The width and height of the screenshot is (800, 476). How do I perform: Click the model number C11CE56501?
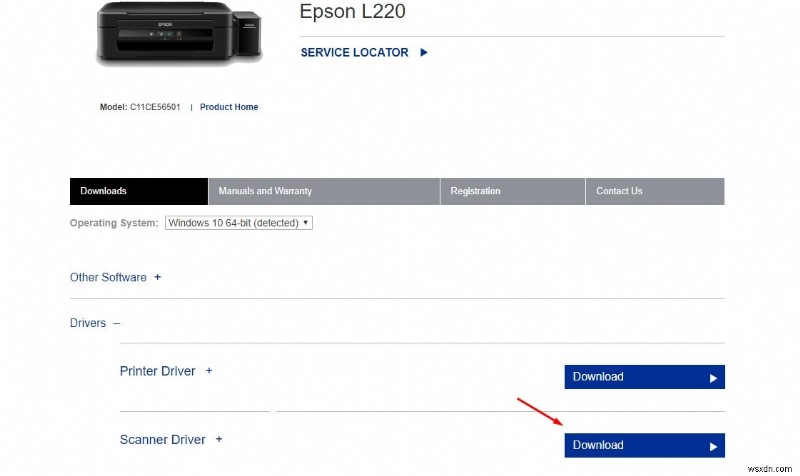[155, 107]
